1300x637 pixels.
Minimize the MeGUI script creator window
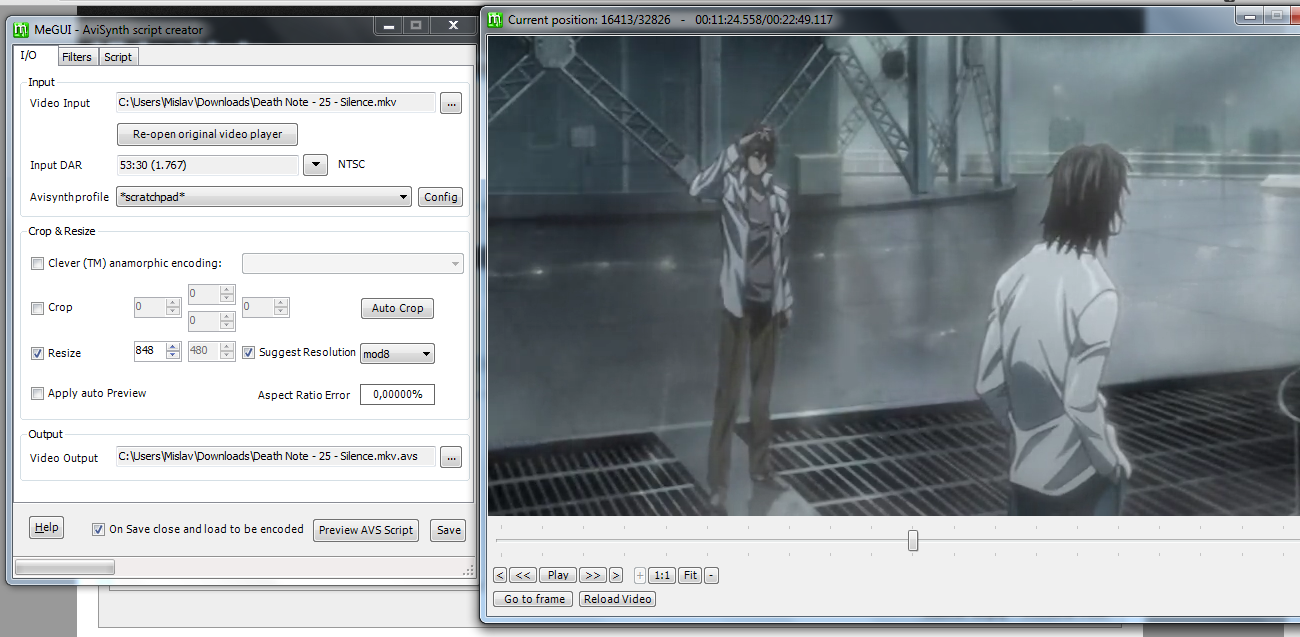(x=388, y=25)
